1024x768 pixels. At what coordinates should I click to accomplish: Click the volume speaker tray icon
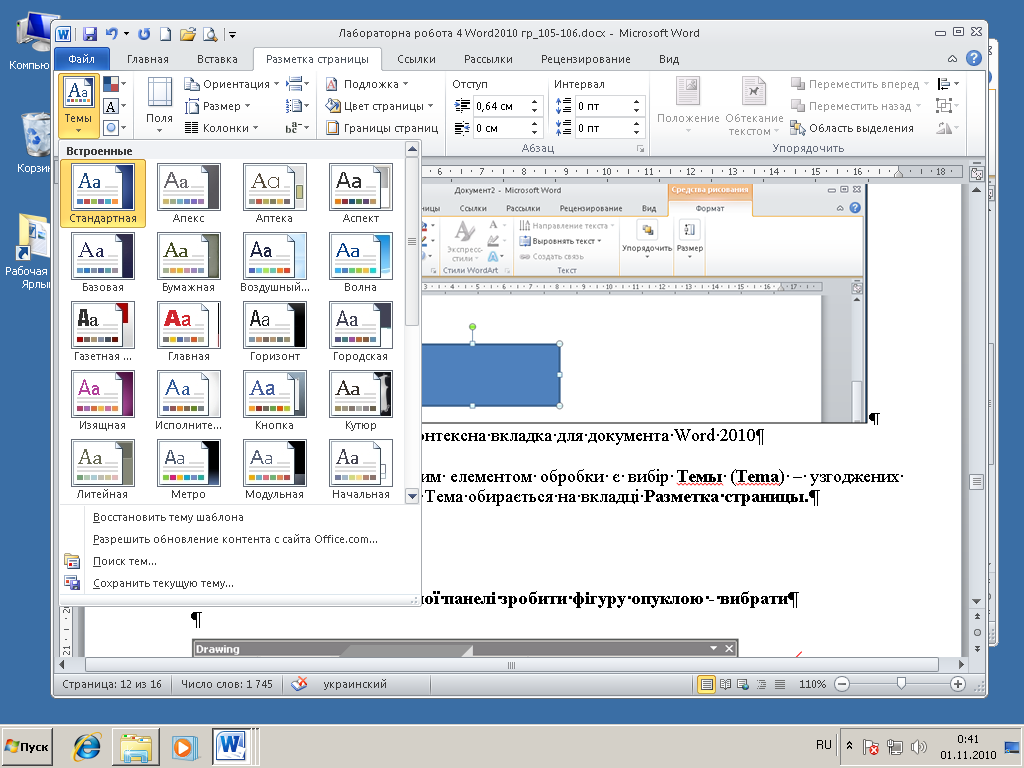tap(919, 746)
